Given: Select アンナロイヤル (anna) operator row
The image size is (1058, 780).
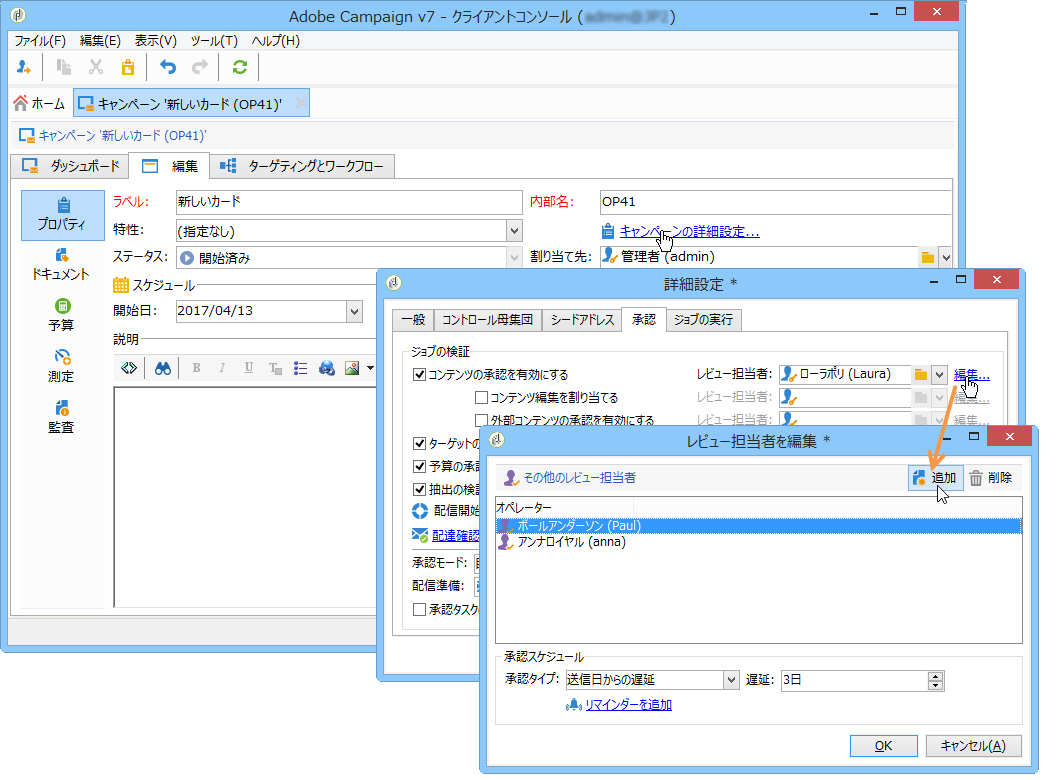Looking at the screenshot, I should [758, 542].
